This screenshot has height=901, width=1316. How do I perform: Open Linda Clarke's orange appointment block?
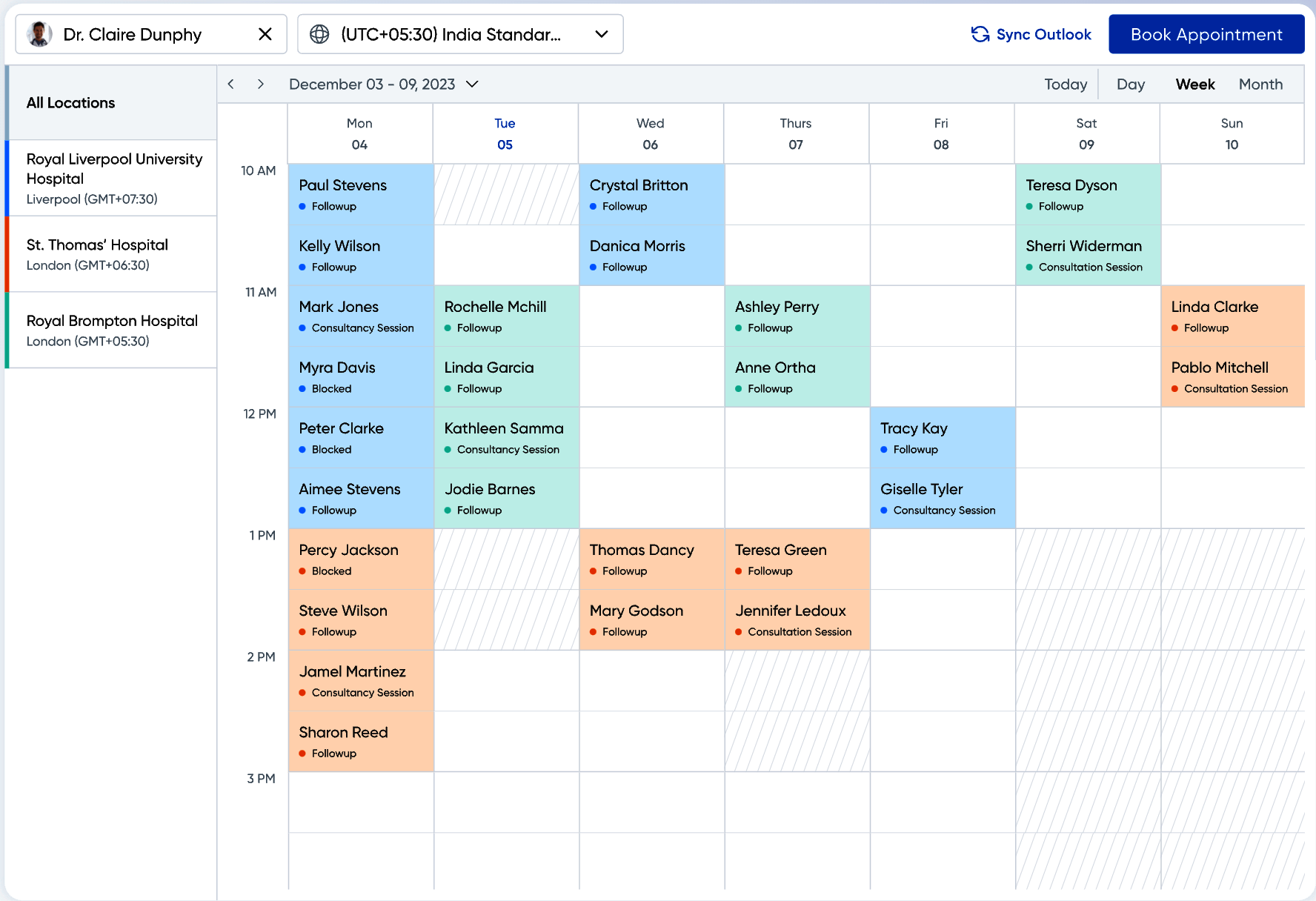(x=1232, y=316)
